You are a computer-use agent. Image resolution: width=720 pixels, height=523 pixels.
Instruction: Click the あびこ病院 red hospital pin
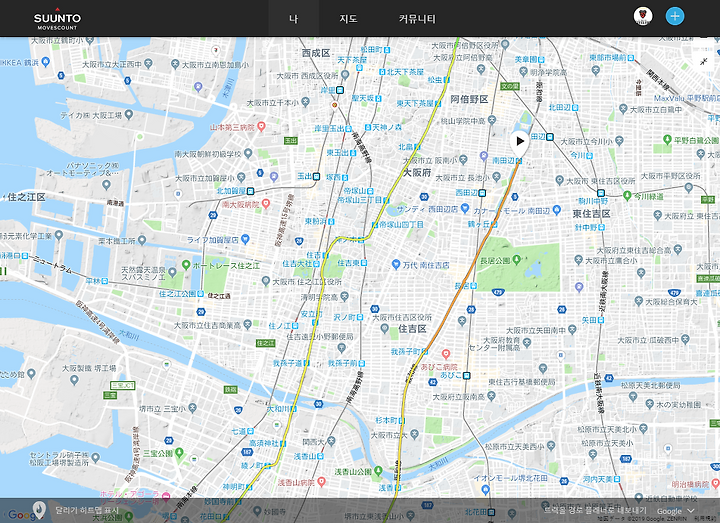tap(445, 354)
